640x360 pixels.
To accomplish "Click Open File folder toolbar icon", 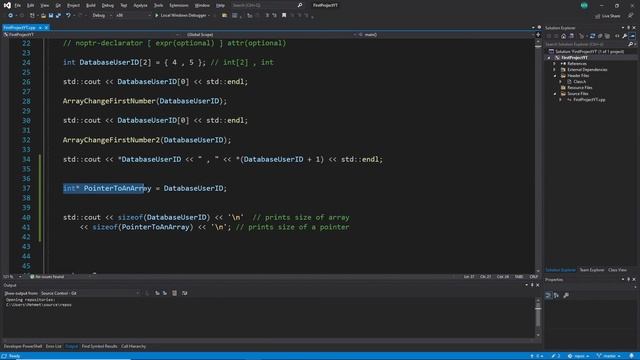I will [43, 16].
